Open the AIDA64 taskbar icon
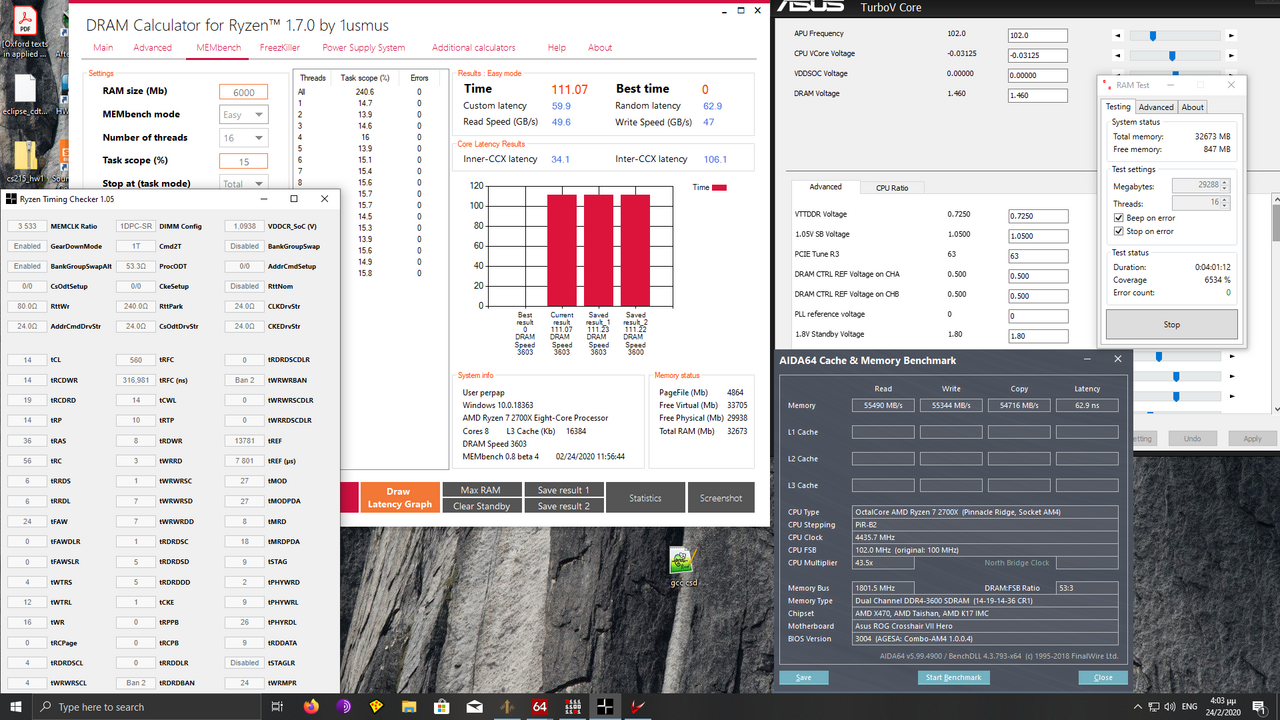The image size is (1280, 720). pos(538,706)
